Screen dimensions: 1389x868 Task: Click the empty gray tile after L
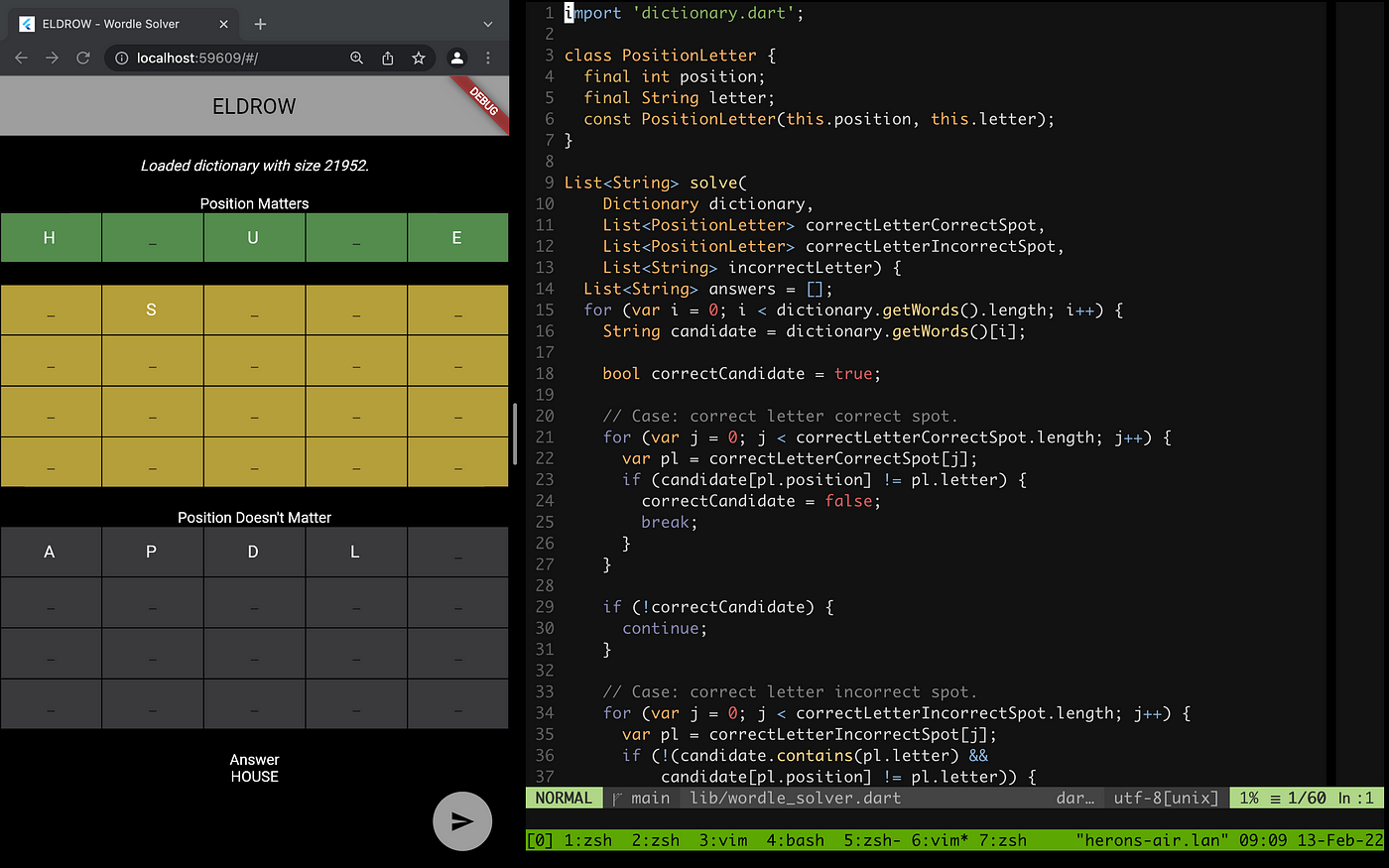click(457, 552)
